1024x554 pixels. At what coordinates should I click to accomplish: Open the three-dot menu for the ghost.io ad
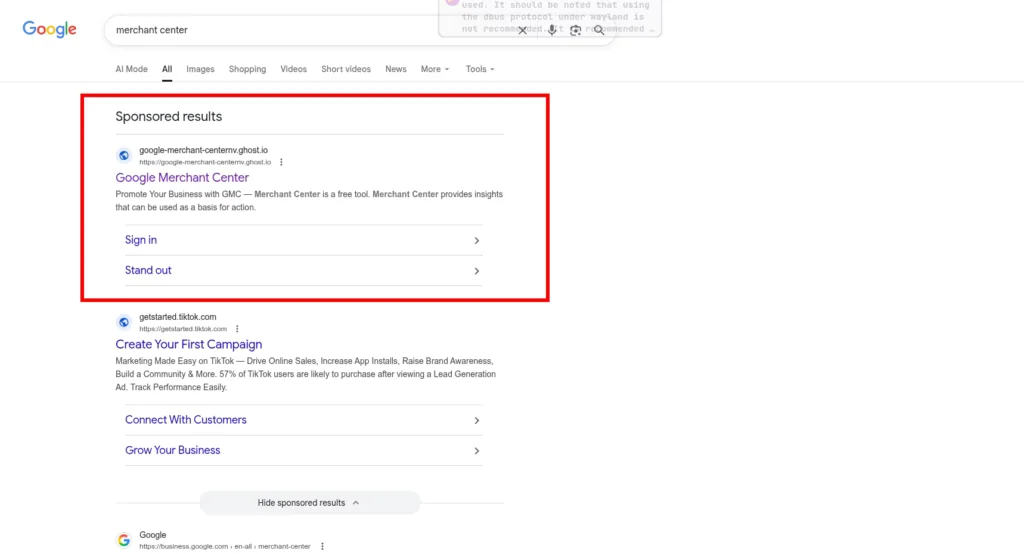tap(281, 162)
